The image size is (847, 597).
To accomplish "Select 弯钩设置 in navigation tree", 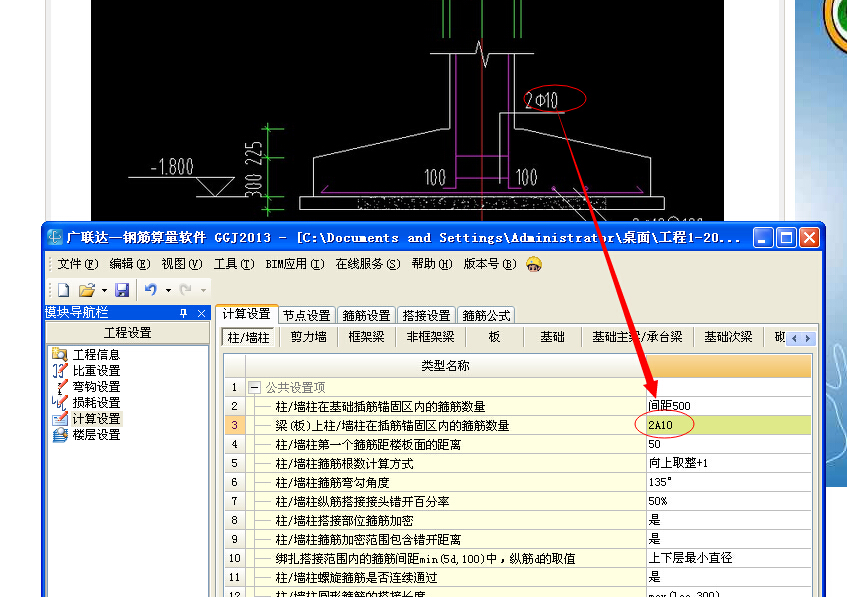I will click(x=96, y=387).
